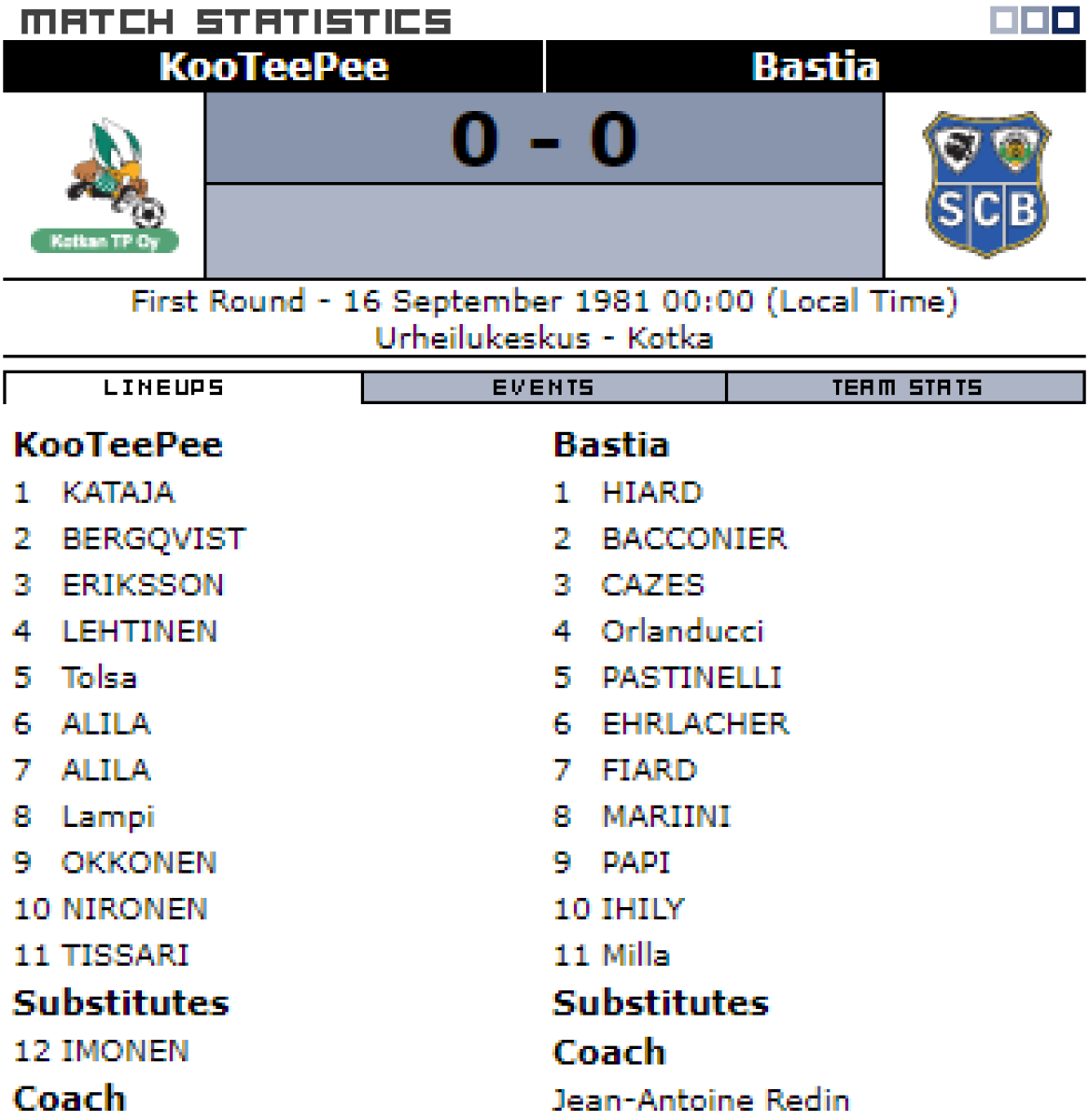
Task: Click the 0 - 0 score panel
Action: pyautogui.click(x=544, y=139)
